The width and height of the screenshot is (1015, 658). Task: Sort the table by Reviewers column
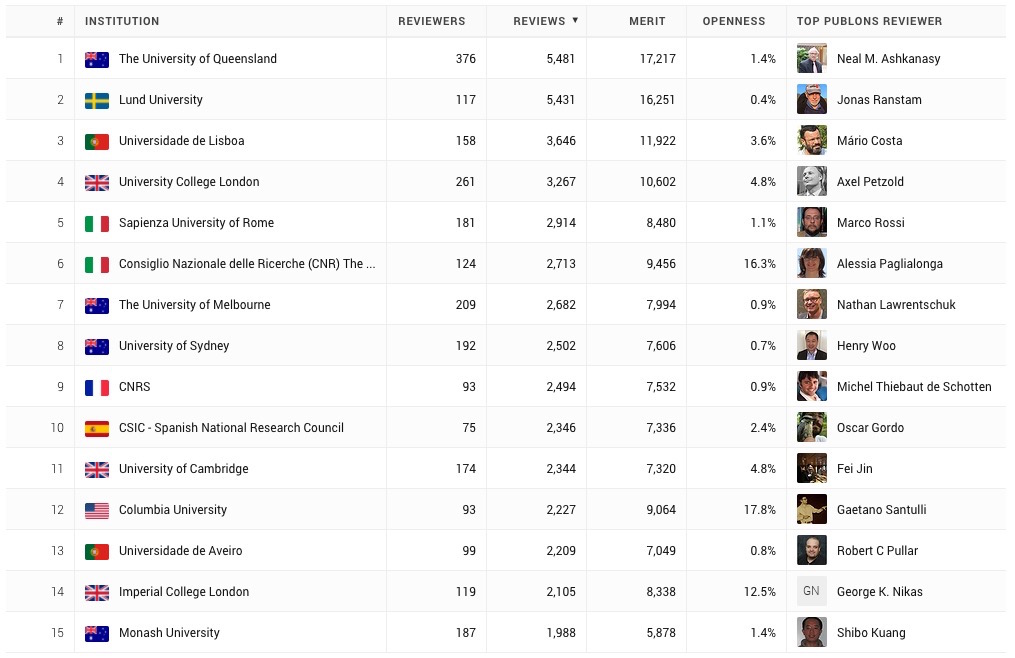[431, 21]
